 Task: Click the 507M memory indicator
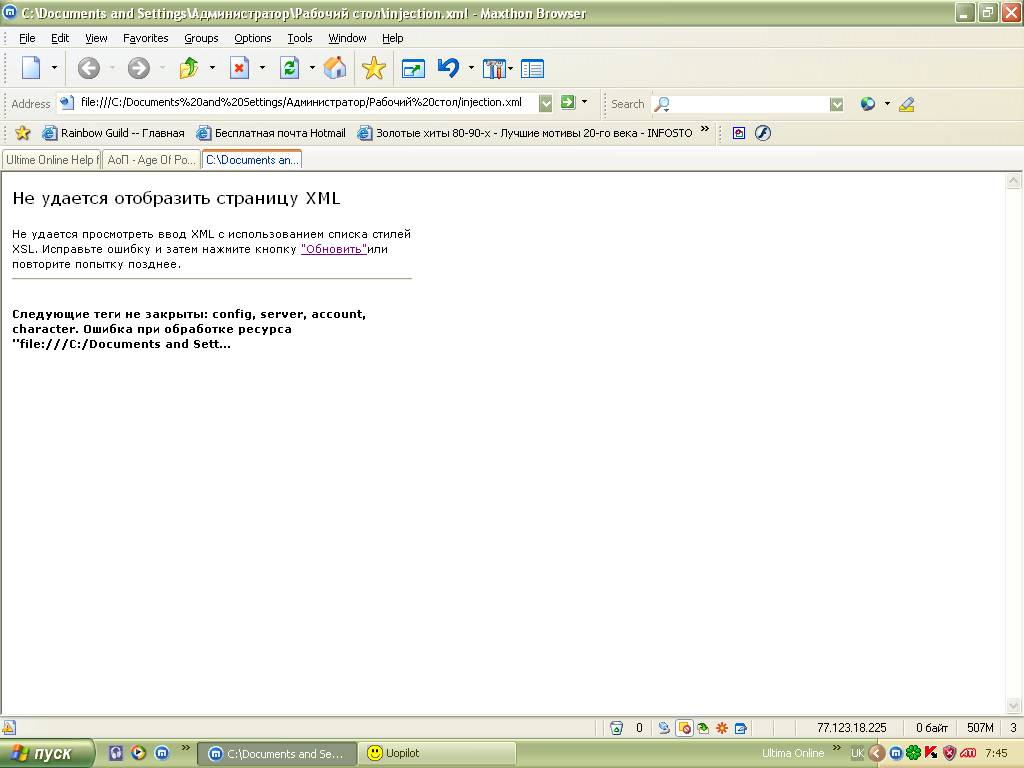[980, 728]
